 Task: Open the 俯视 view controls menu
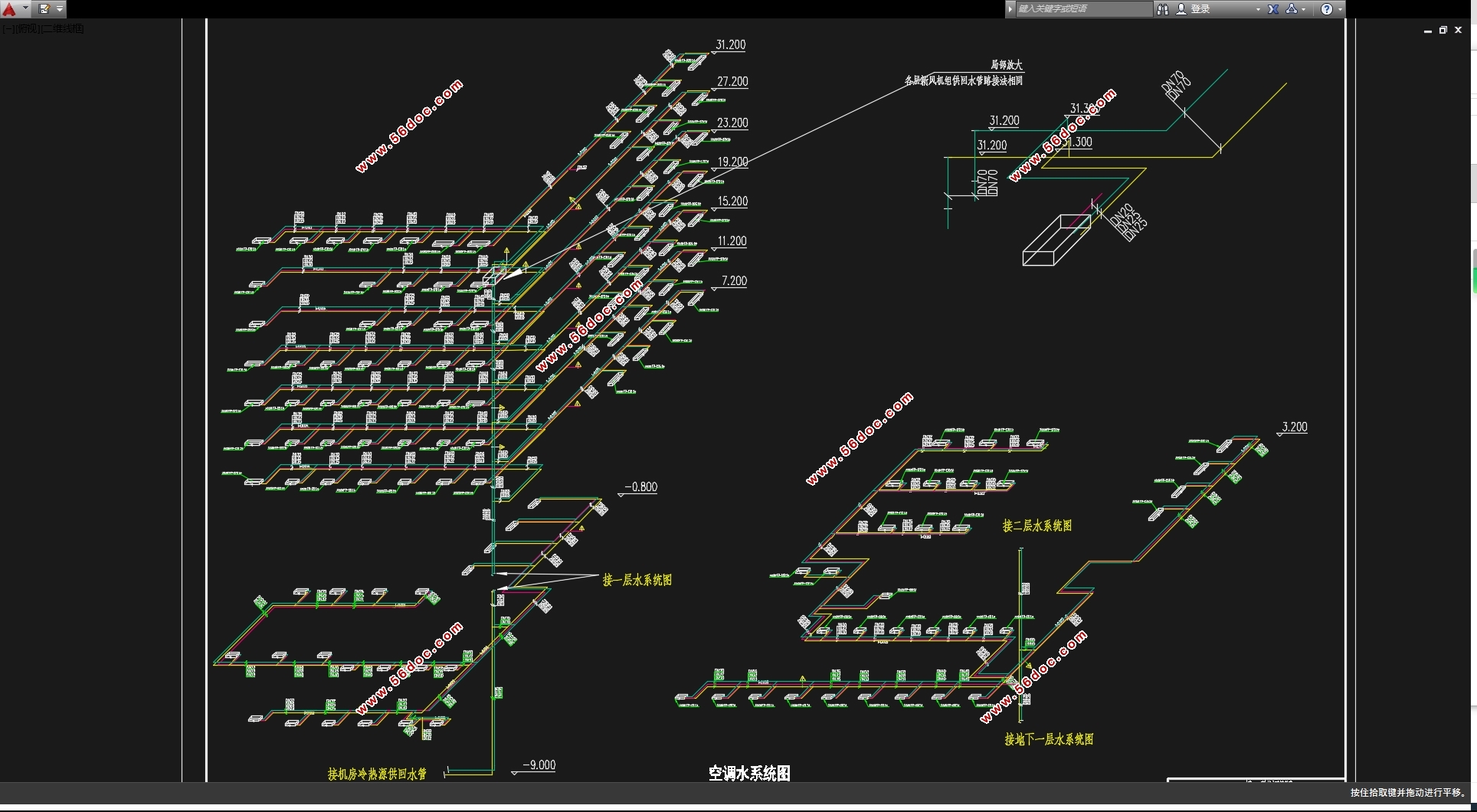tap(28, 28)
